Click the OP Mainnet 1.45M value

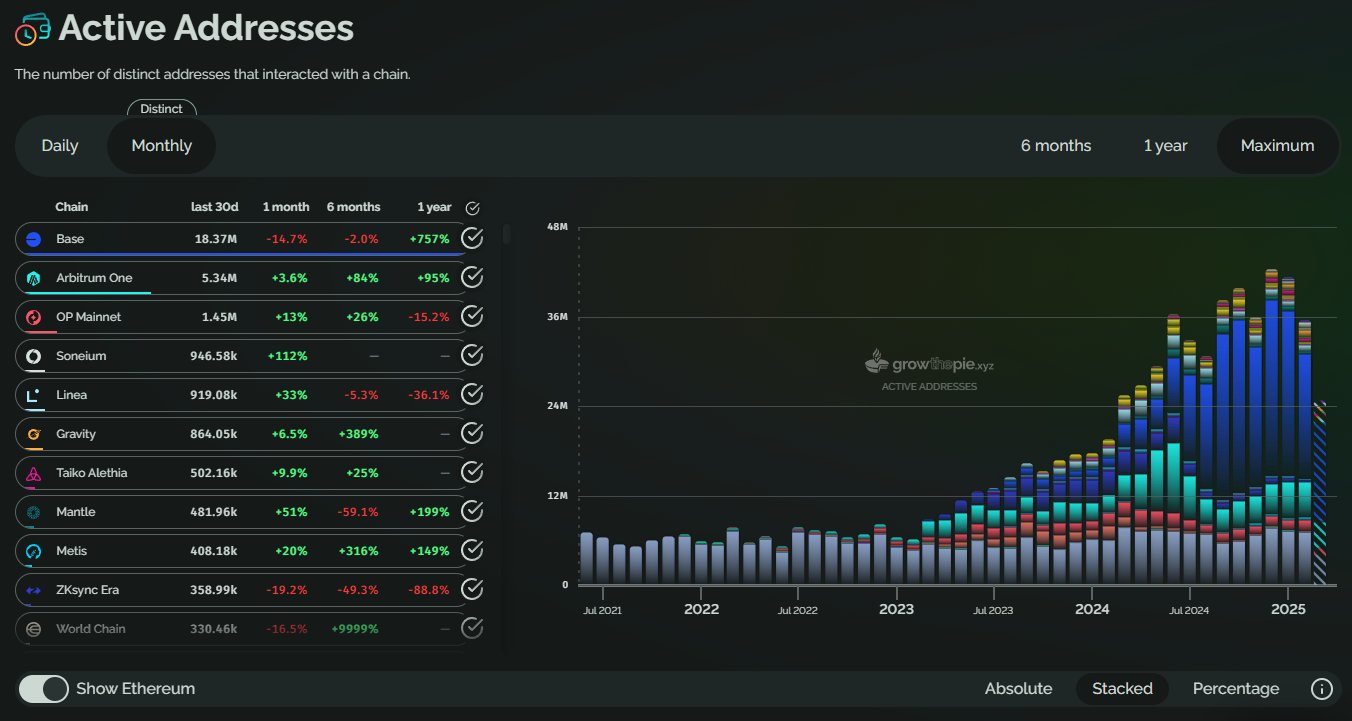[219, 317]
